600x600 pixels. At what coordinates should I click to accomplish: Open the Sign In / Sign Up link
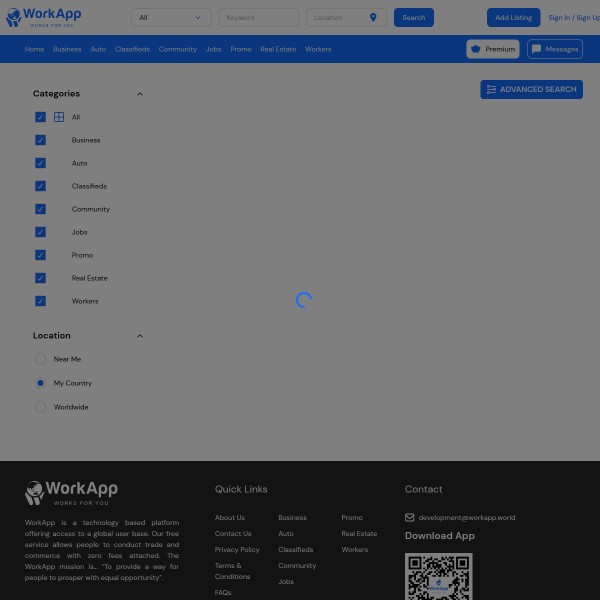(x=574, y=18)
